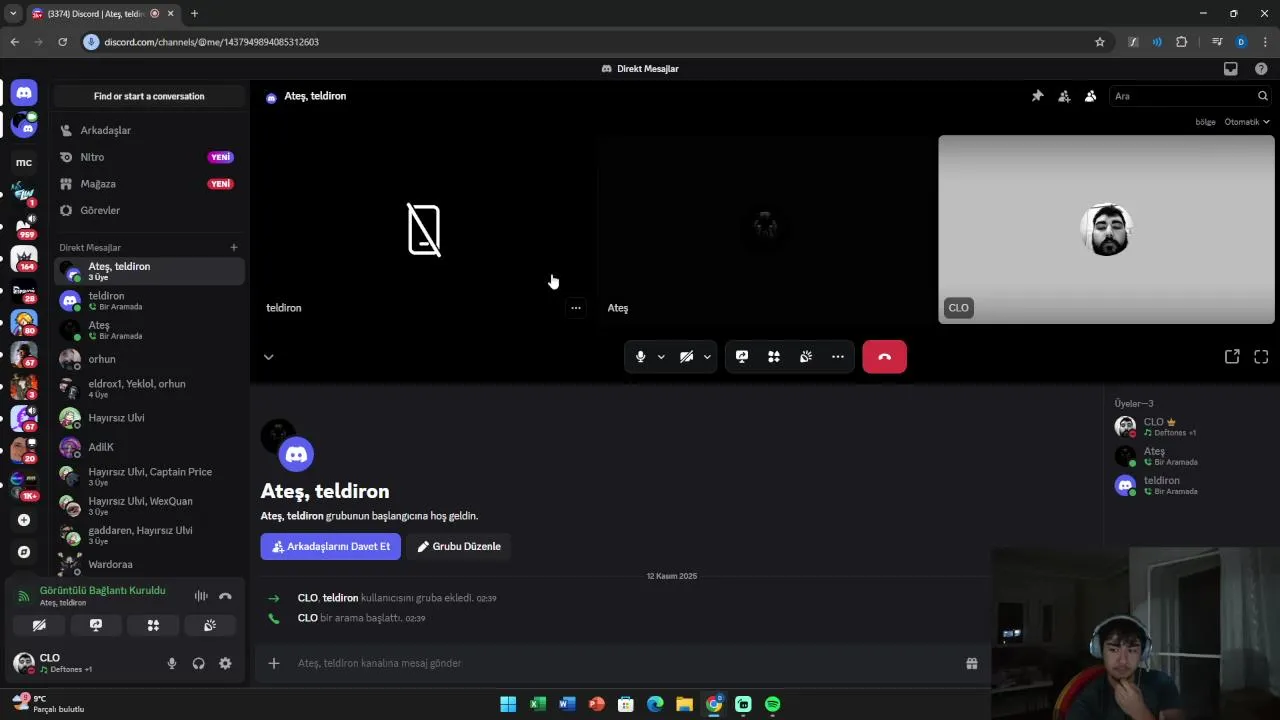Open user settings gear
Screen dimensions: 1280x720
point(225,663)
